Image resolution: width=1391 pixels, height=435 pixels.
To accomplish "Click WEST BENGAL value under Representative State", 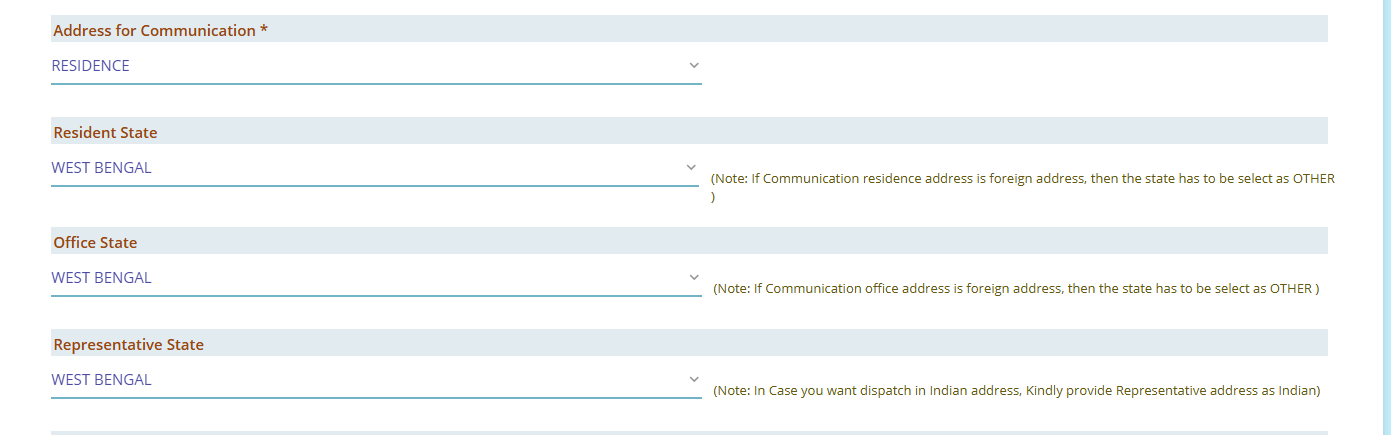I will click(102, 380).
